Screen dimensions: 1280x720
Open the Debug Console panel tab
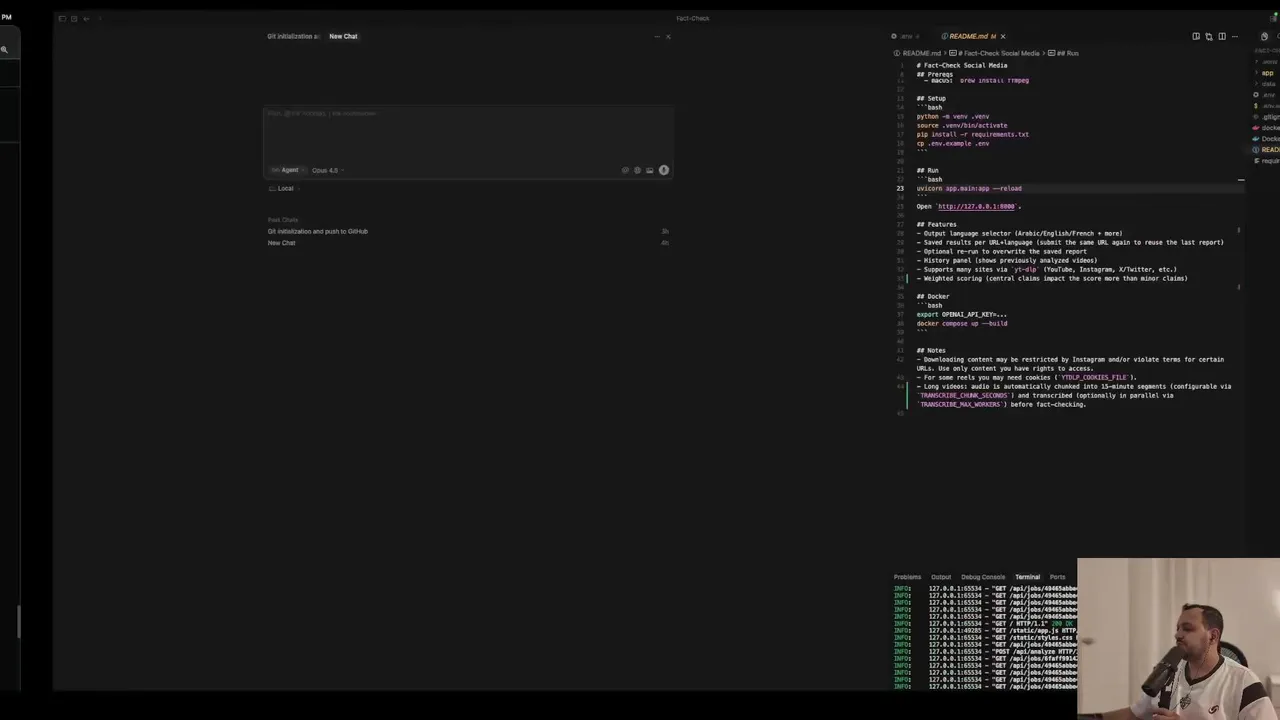983,577
